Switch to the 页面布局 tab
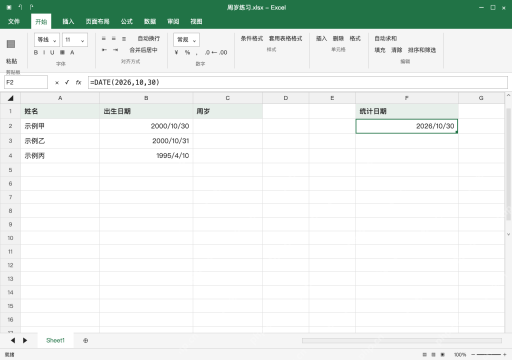Viewport: 512px width, 360px height. 97,21
